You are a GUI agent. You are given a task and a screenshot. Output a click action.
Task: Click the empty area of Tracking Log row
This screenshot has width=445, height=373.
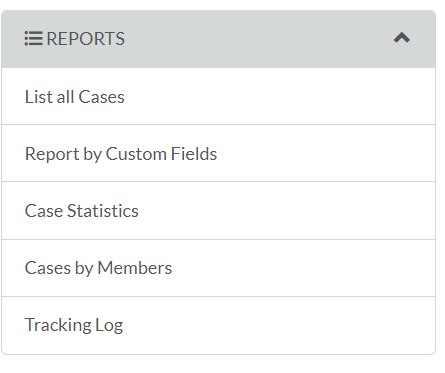coord(280,325)
